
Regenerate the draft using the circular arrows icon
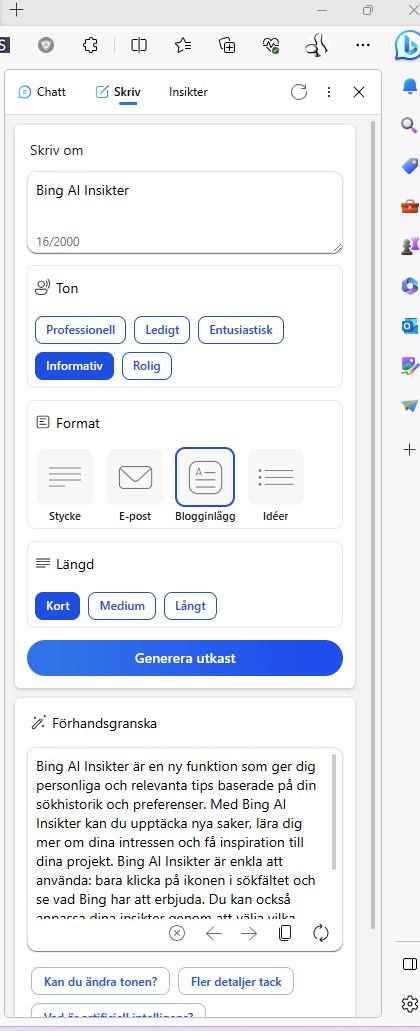[x=321, y=933]
